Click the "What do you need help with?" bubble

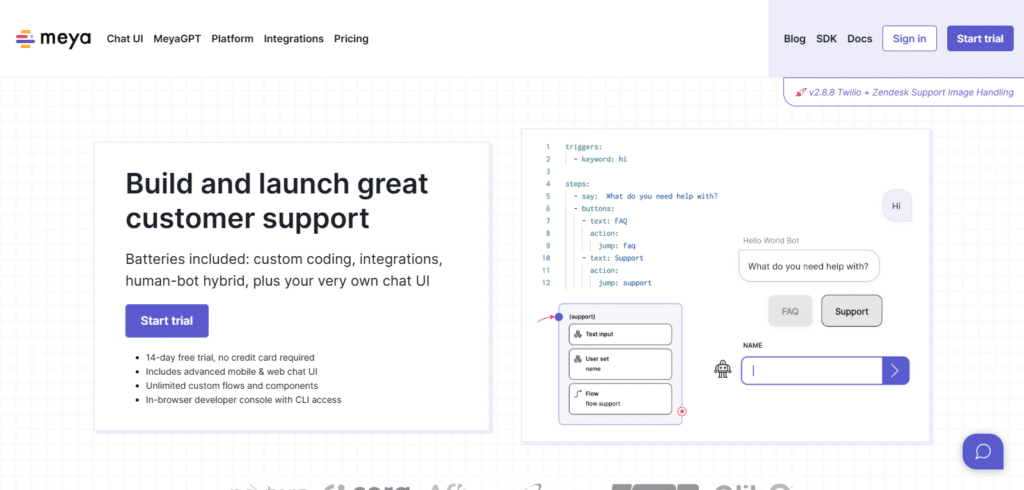point(808,267)
